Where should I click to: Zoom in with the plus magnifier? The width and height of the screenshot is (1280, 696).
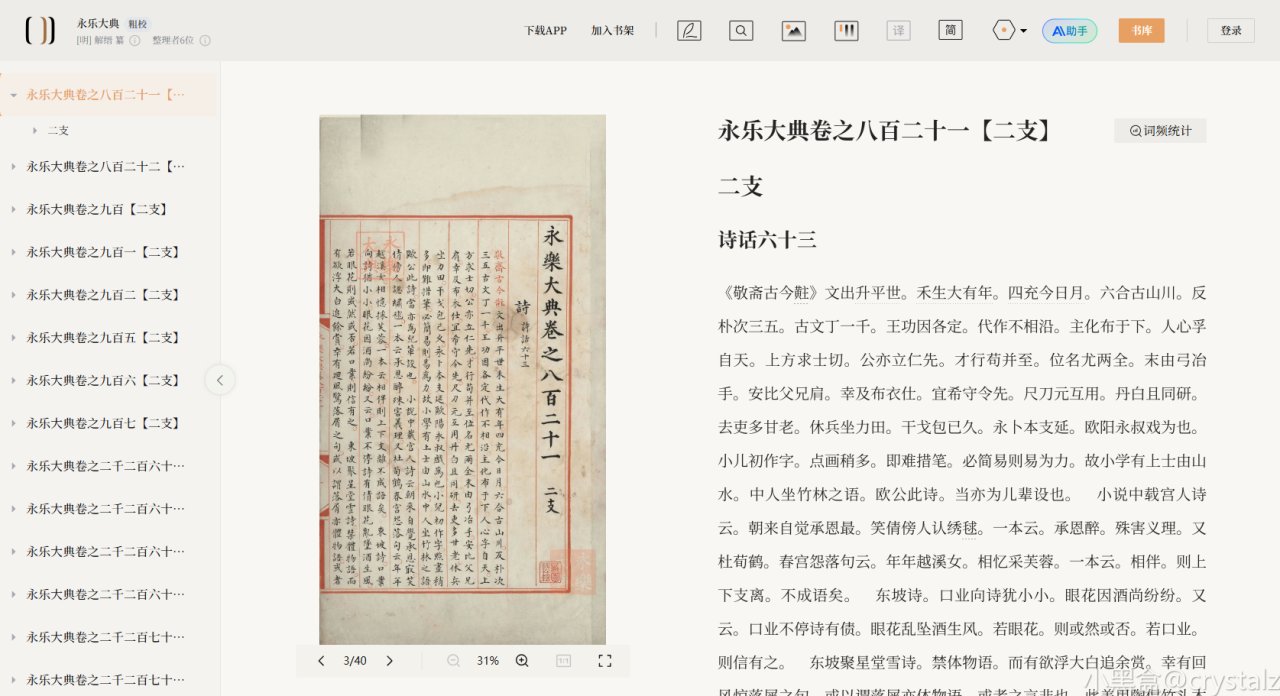tap(522, 661)
